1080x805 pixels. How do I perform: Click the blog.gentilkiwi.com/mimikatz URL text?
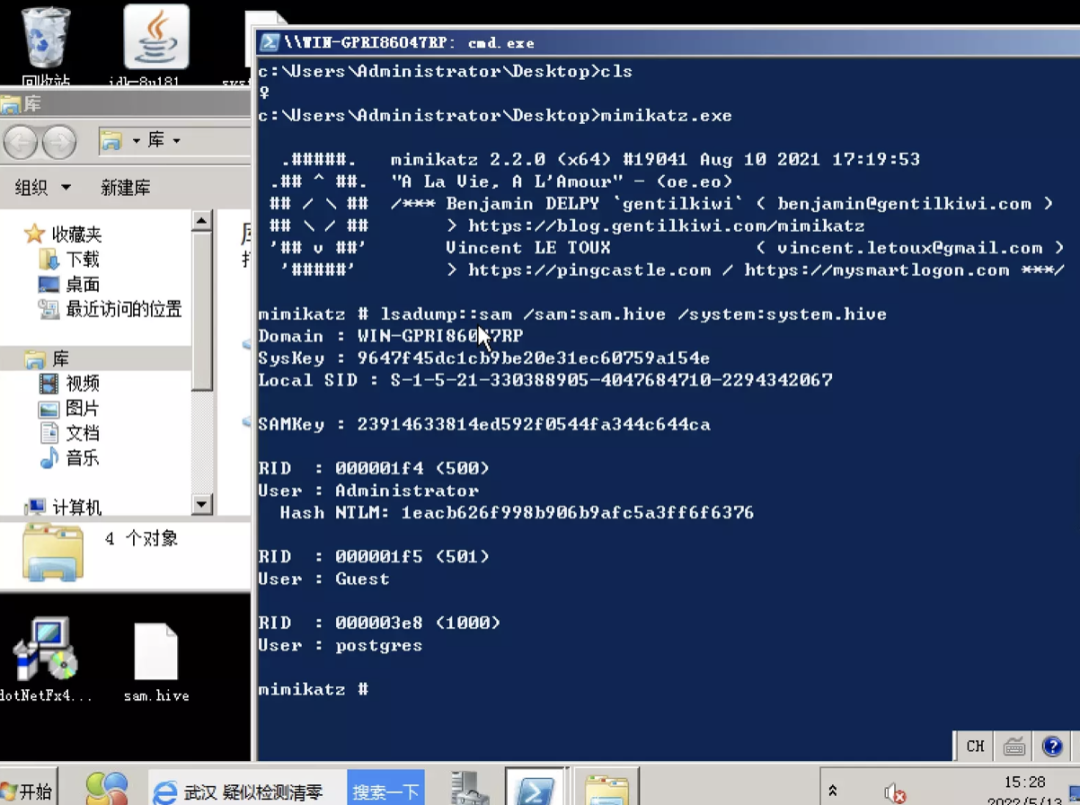click(x=666, y=226)
